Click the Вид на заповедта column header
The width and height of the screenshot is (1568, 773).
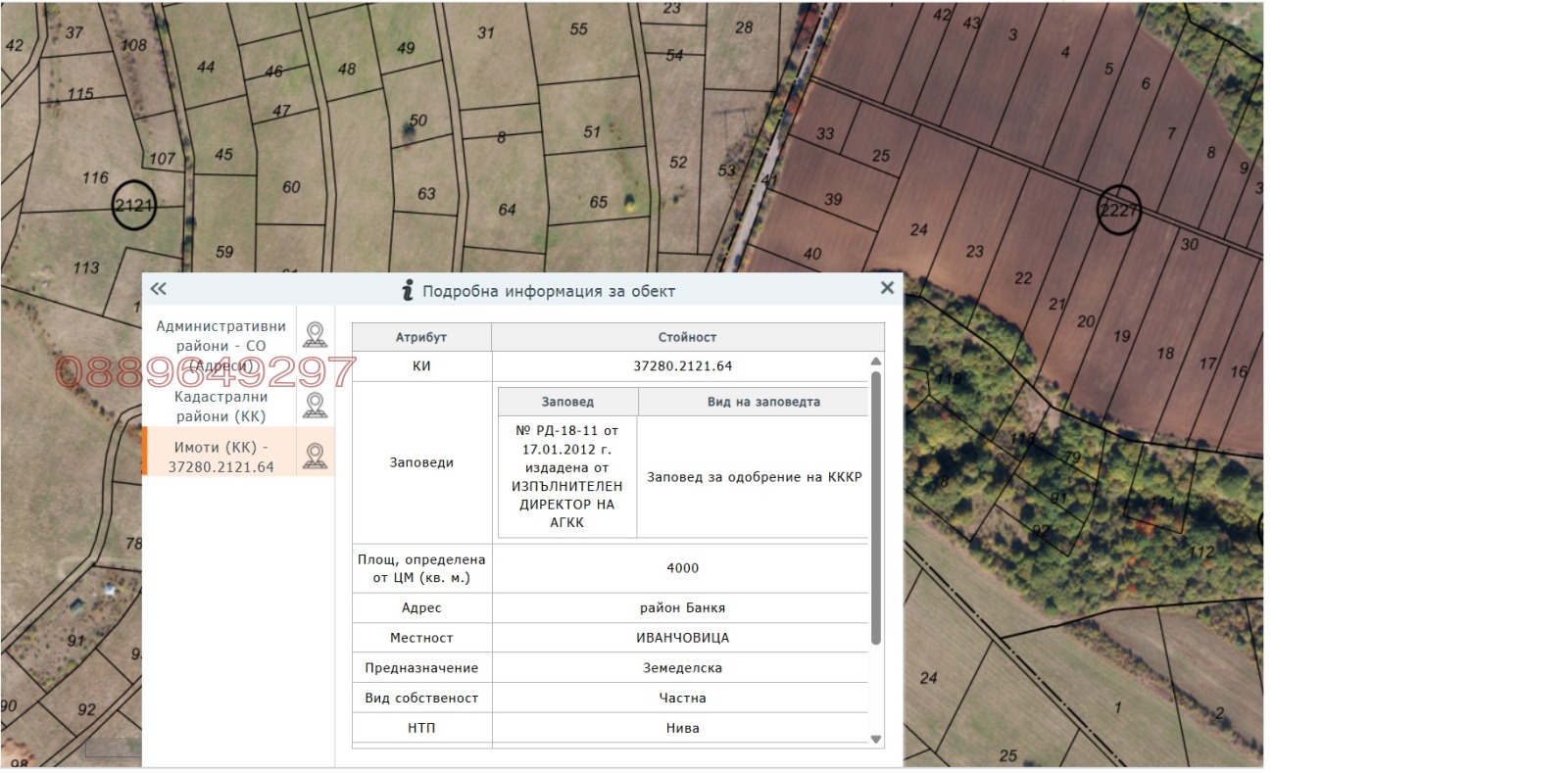tap(762, 402)
